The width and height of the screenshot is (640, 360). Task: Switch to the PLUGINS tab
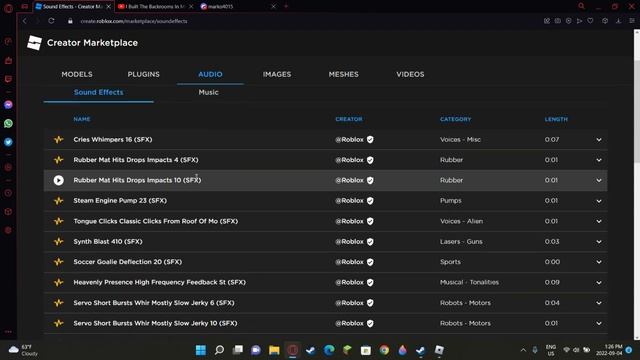pyautogui.click(x=143, y=74)
